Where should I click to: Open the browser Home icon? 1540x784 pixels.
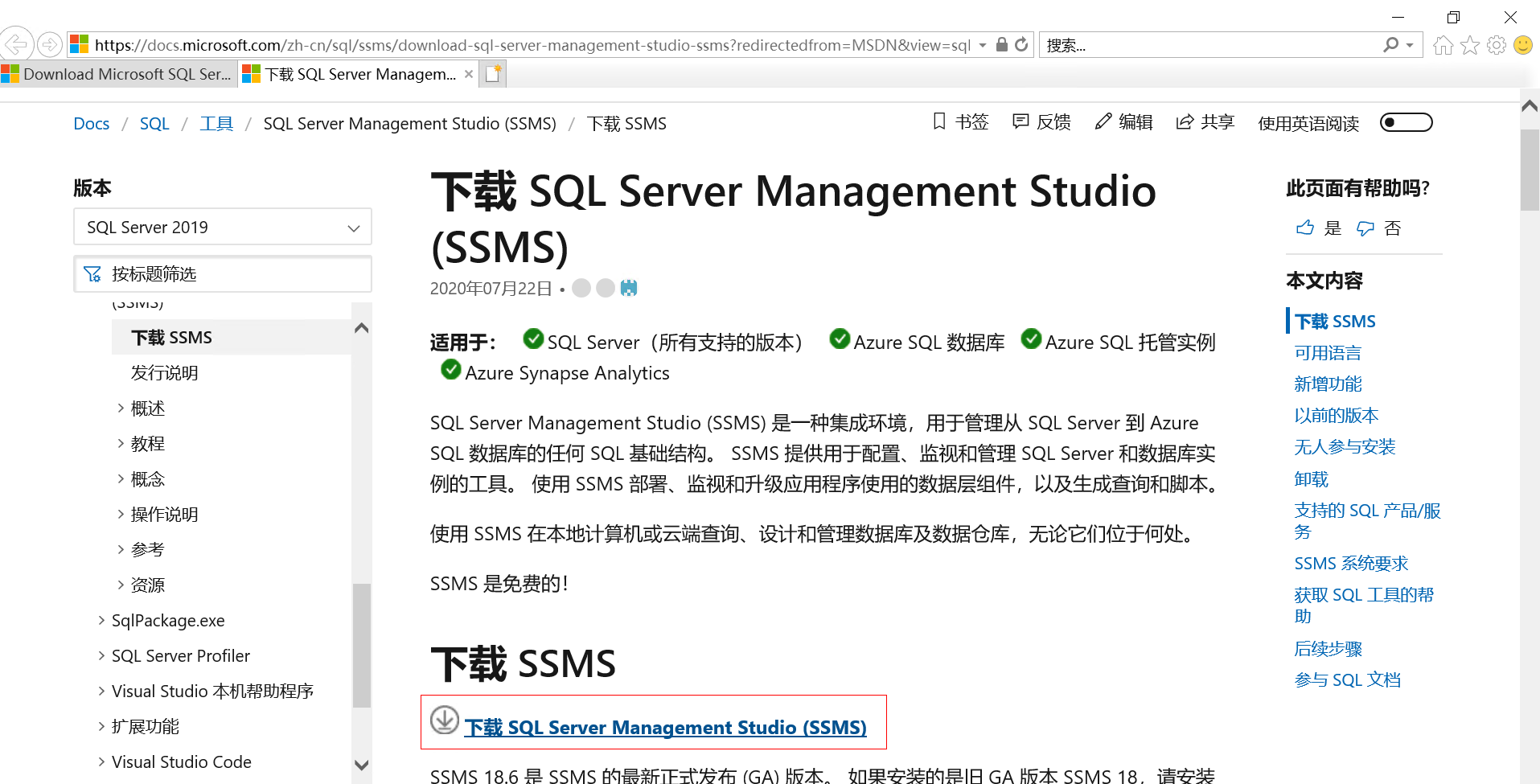1443,45
